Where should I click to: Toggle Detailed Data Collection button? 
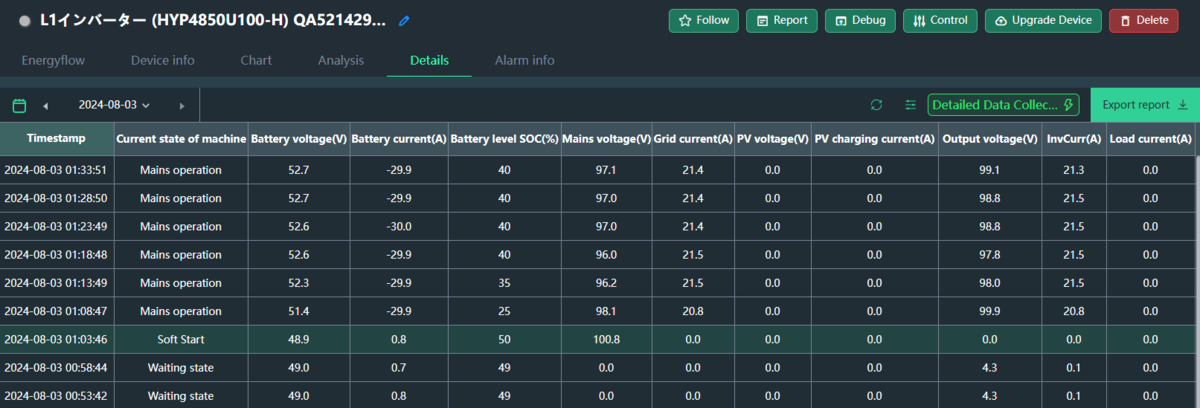[1003, 104]
